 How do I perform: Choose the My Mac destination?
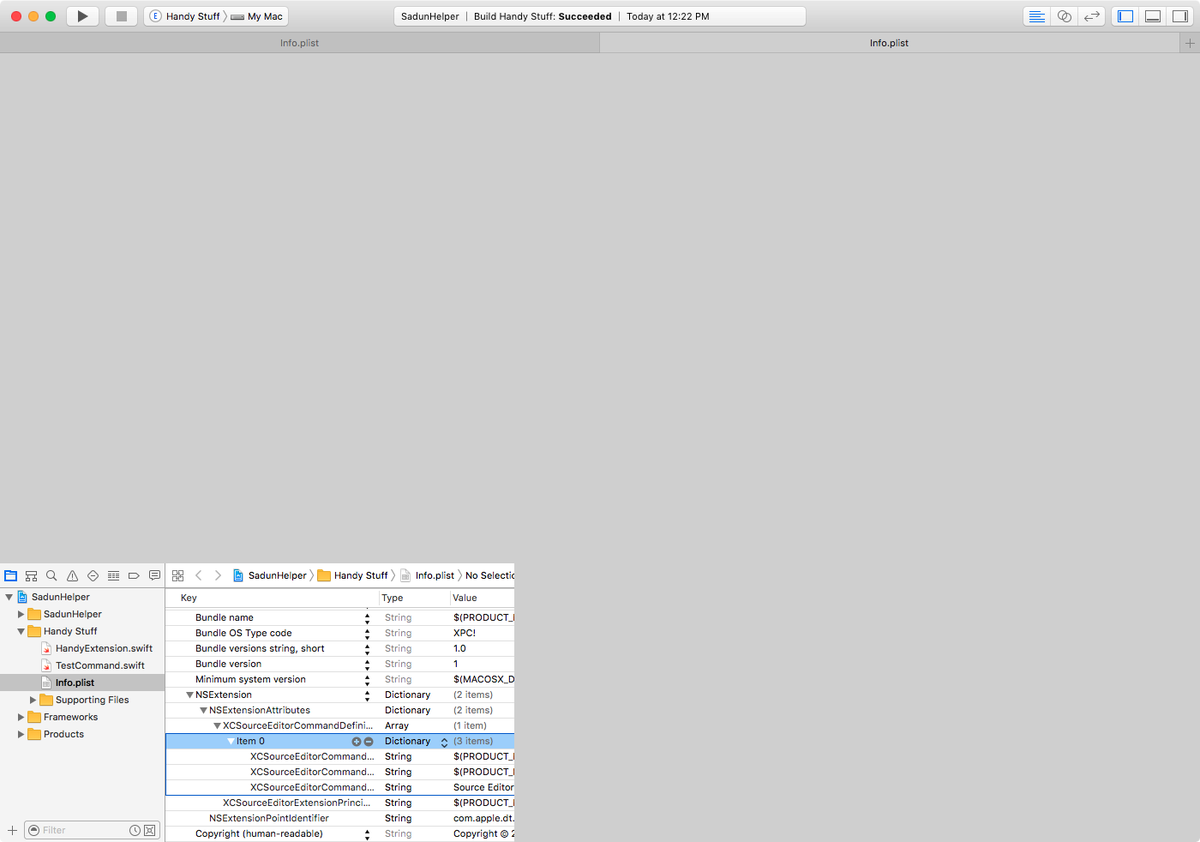[x=257, y=17]
